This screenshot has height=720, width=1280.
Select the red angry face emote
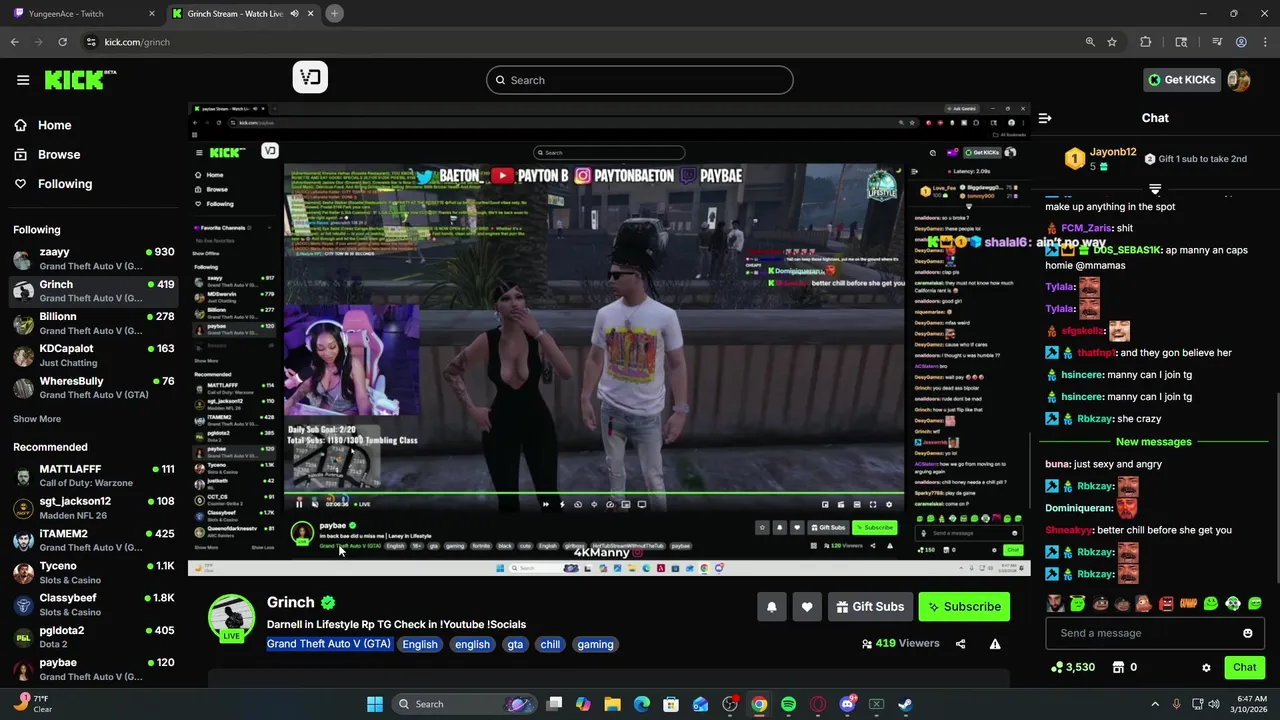pos(1167,603)
